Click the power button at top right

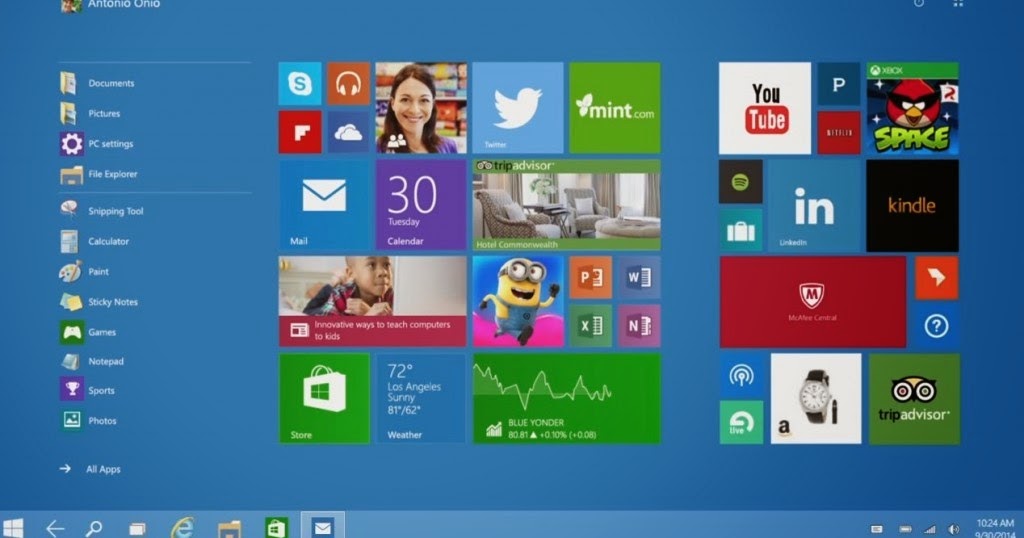(x=919, y=3)
